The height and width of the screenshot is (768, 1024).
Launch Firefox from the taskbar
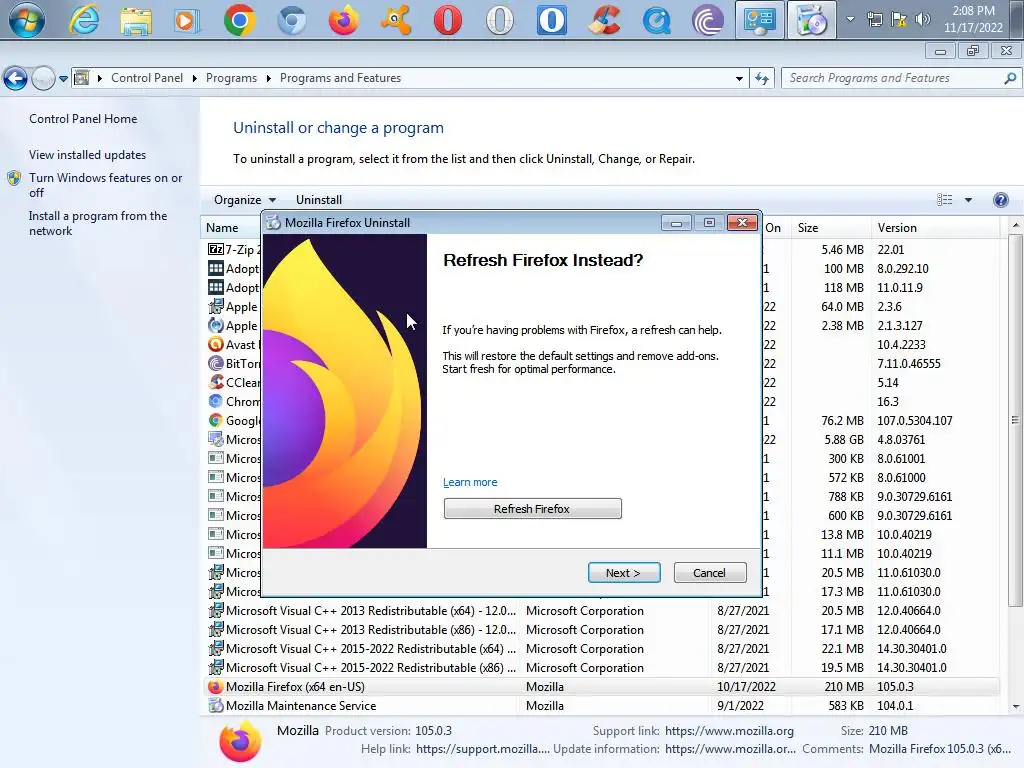tap(344, 20)
